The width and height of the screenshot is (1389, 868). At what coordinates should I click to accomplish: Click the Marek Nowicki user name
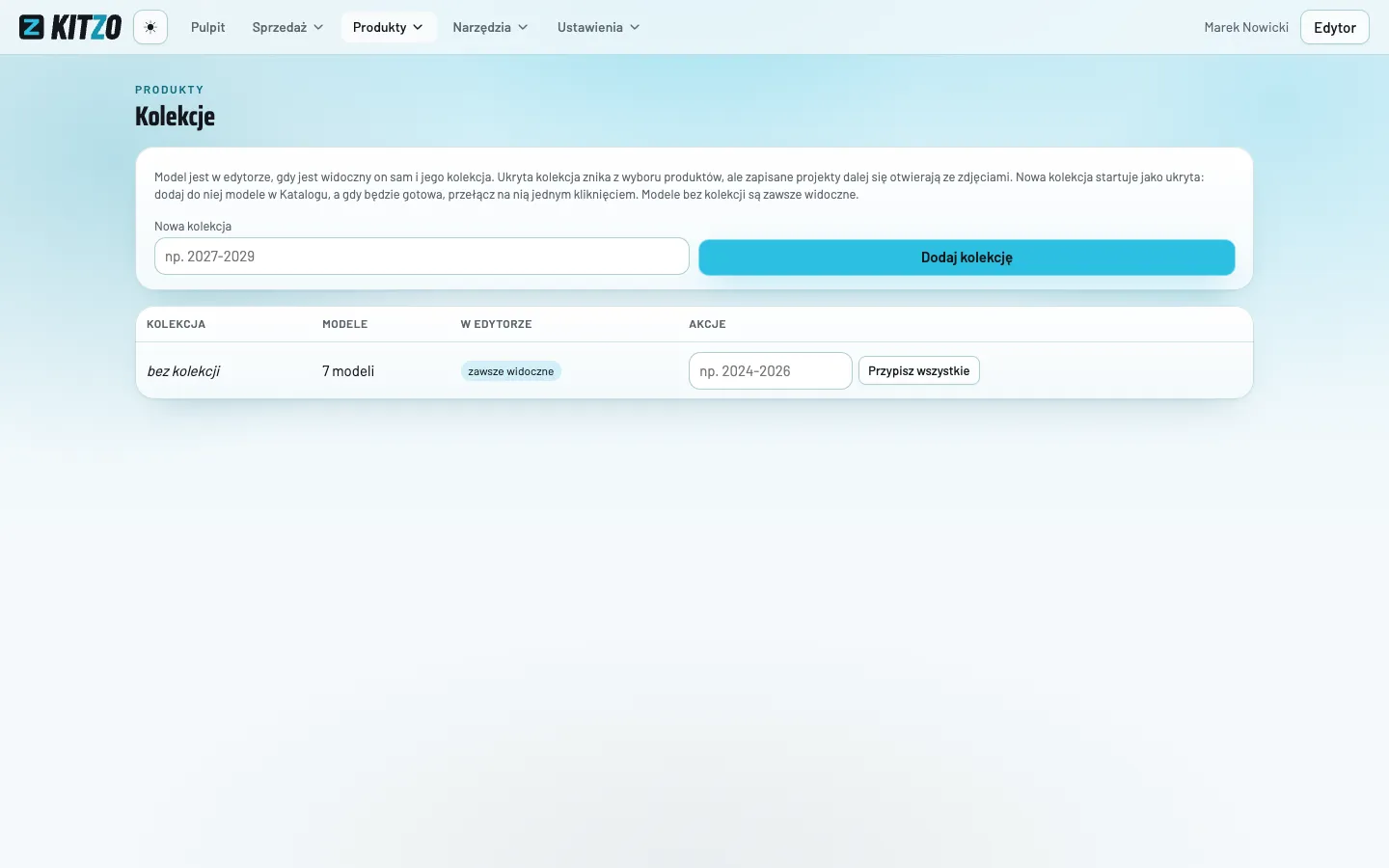coord(1246,27)
